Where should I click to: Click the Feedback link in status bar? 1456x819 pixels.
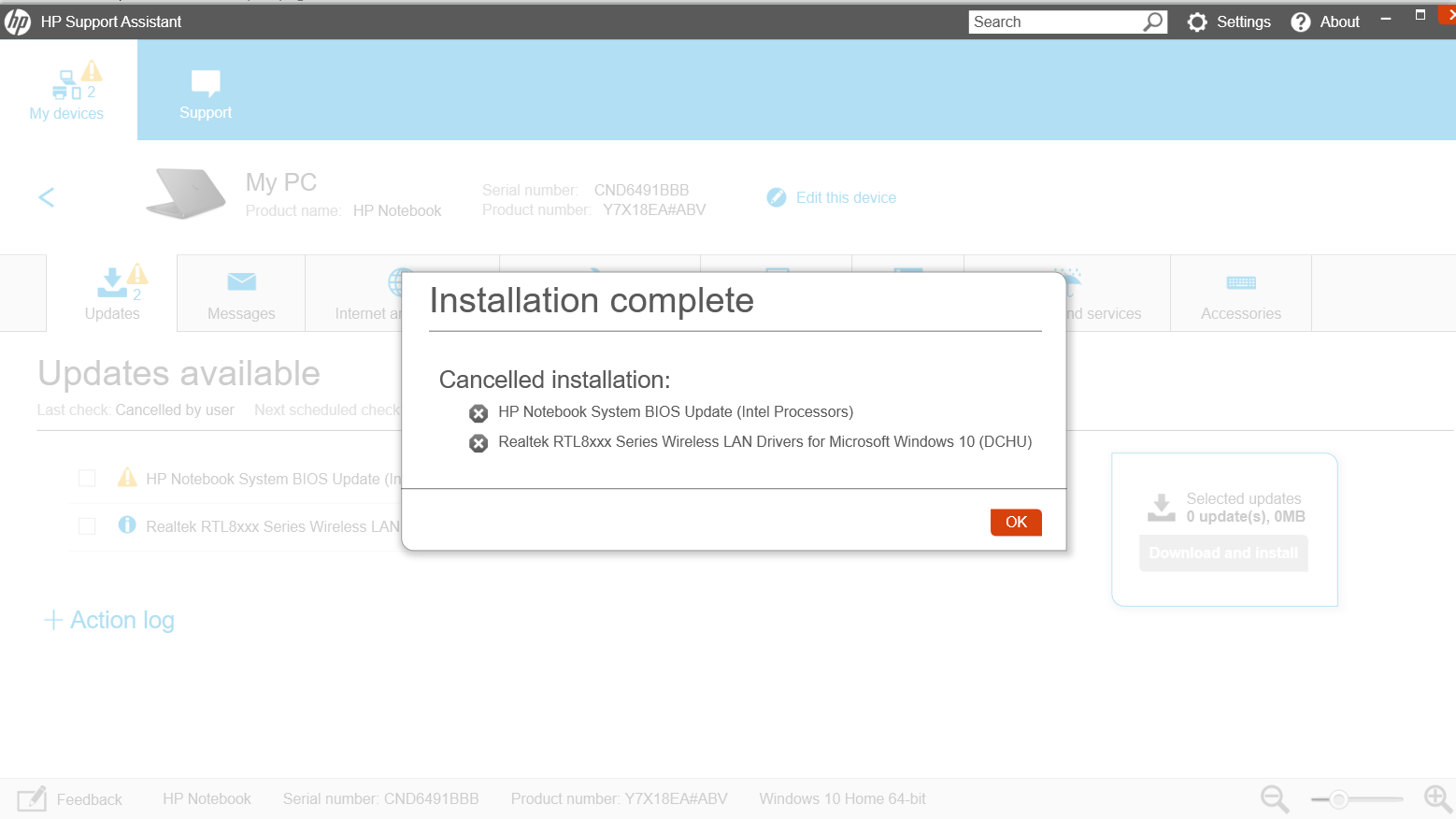click(90, 799)
